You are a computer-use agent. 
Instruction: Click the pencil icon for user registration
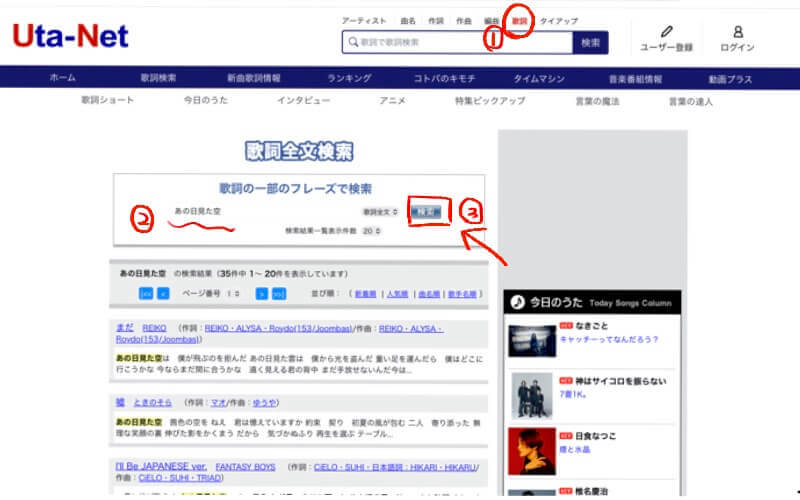[666, 32]
